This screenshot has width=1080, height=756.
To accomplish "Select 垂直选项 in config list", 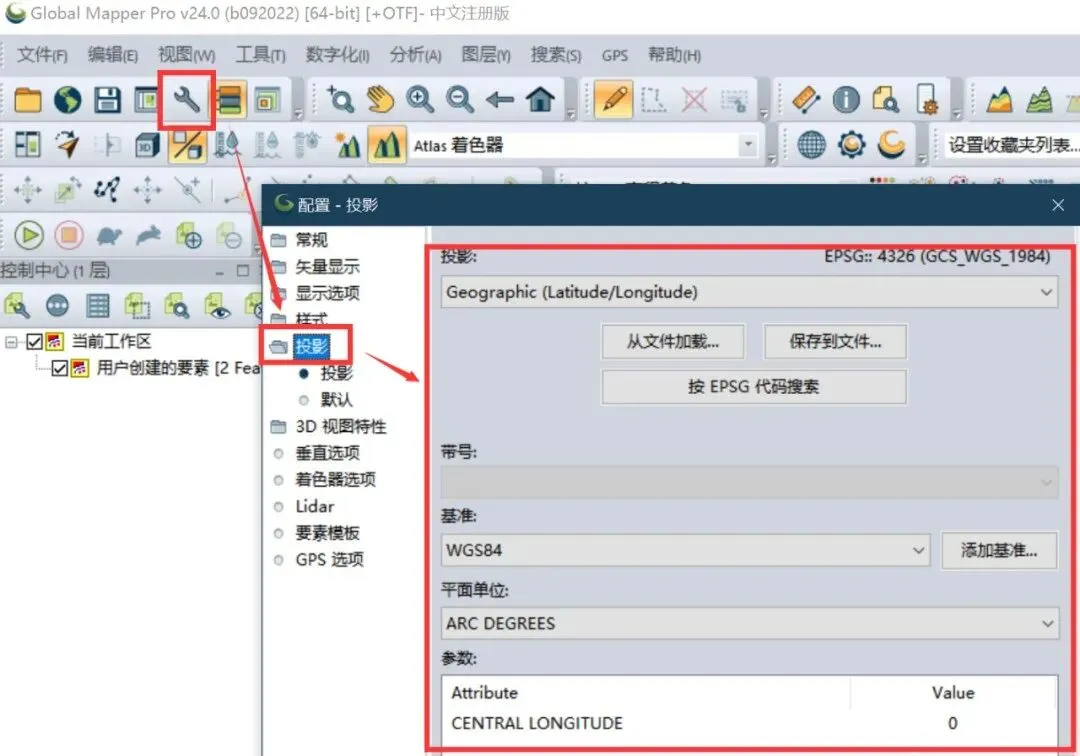I will [327, 453].
